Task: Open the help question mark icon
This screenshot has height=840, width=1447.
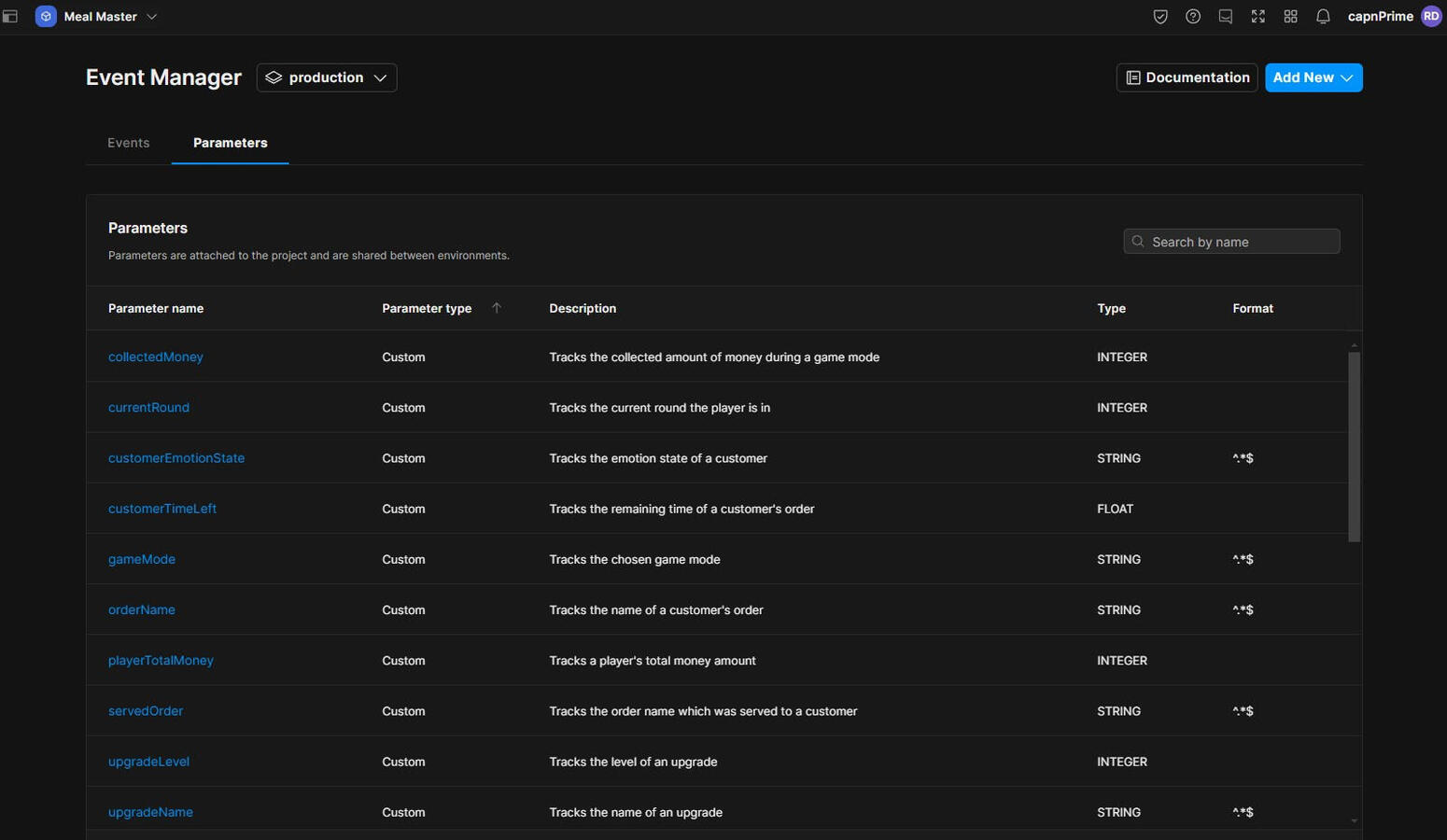Action: (1193, 17)
